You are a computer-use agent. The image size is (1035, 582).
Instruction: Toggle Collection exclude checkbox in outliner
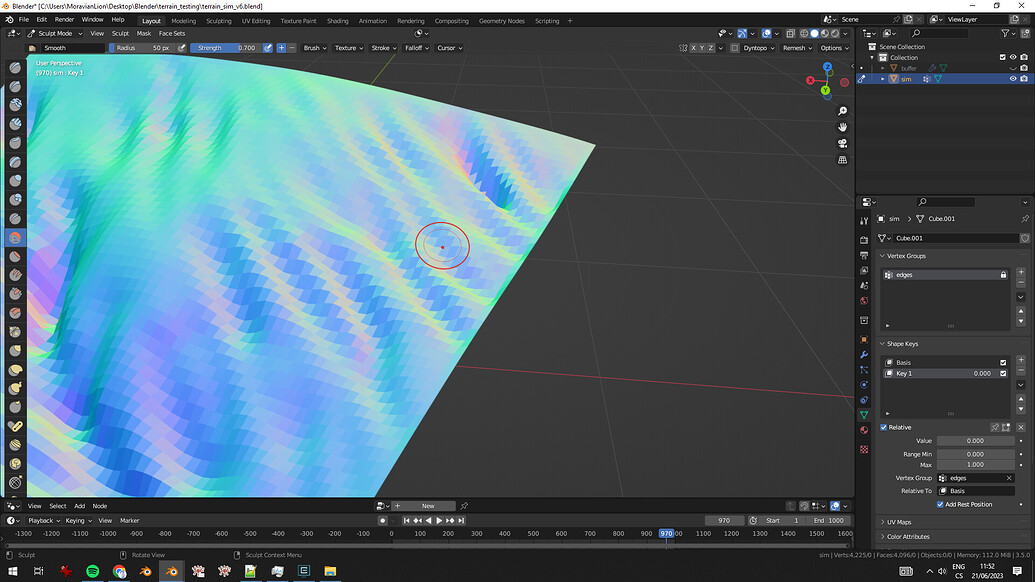coord(1003,57)
